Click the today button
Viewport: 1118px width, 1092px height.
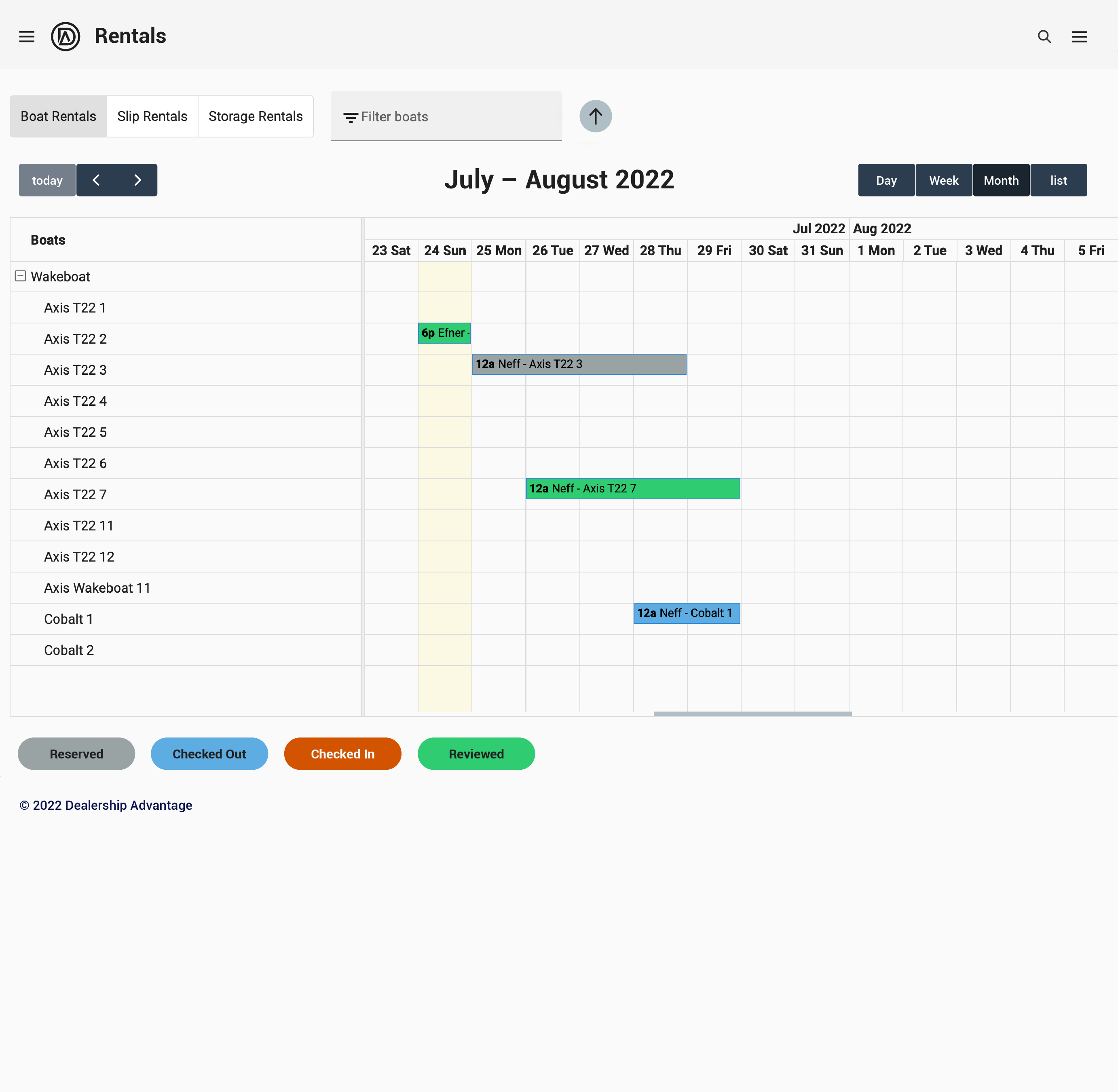47,180
